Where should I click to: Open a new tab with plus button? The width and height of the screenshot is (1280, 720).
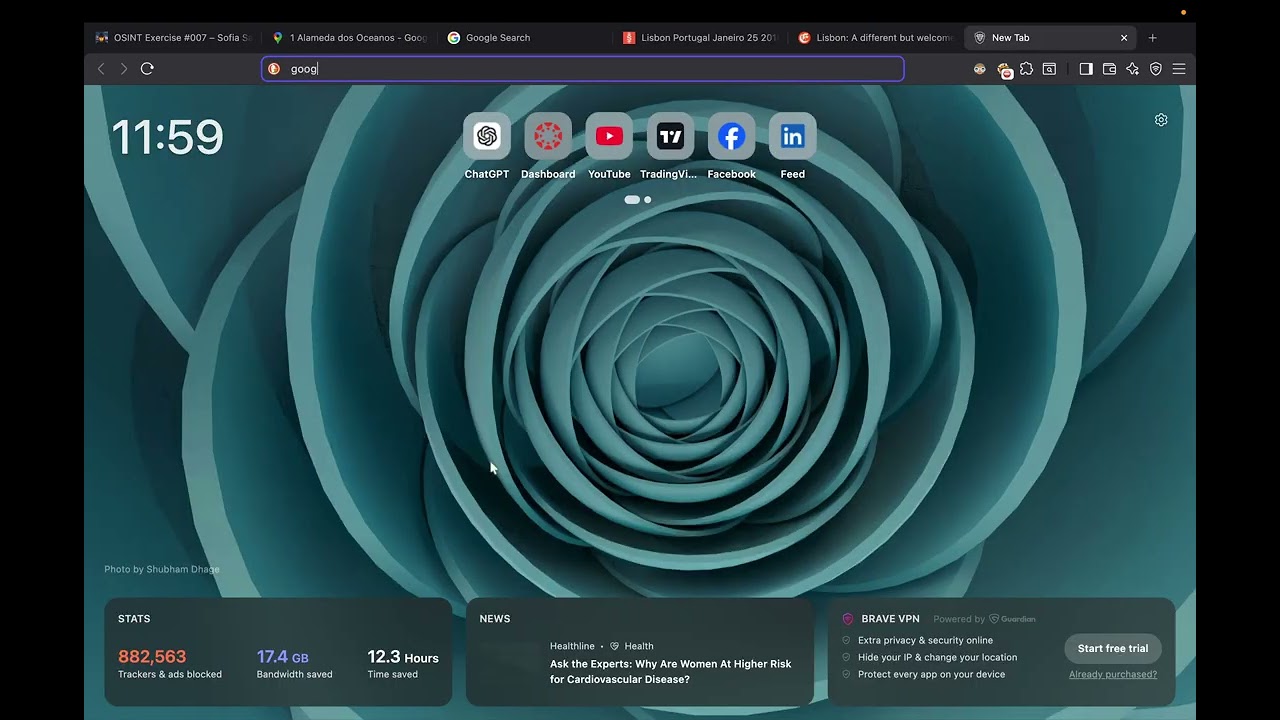click(1152, 38)
